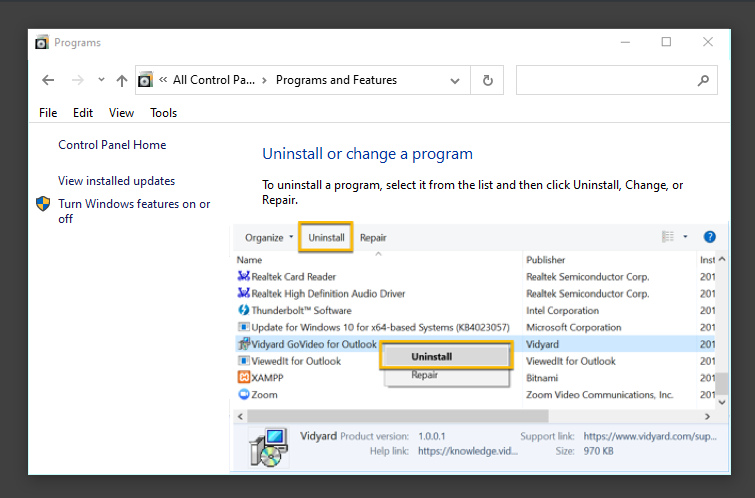The image size is (755, 498).
Task: Click the Programs window title icon
Action: pos(42,42)
